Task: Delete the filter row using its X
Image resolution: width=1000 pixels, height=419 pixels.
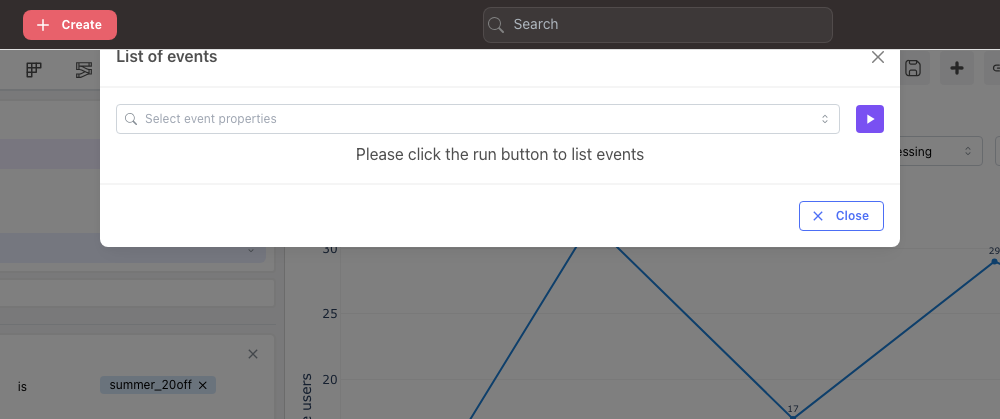Action: pyautogui.click(x=253, y=354)
